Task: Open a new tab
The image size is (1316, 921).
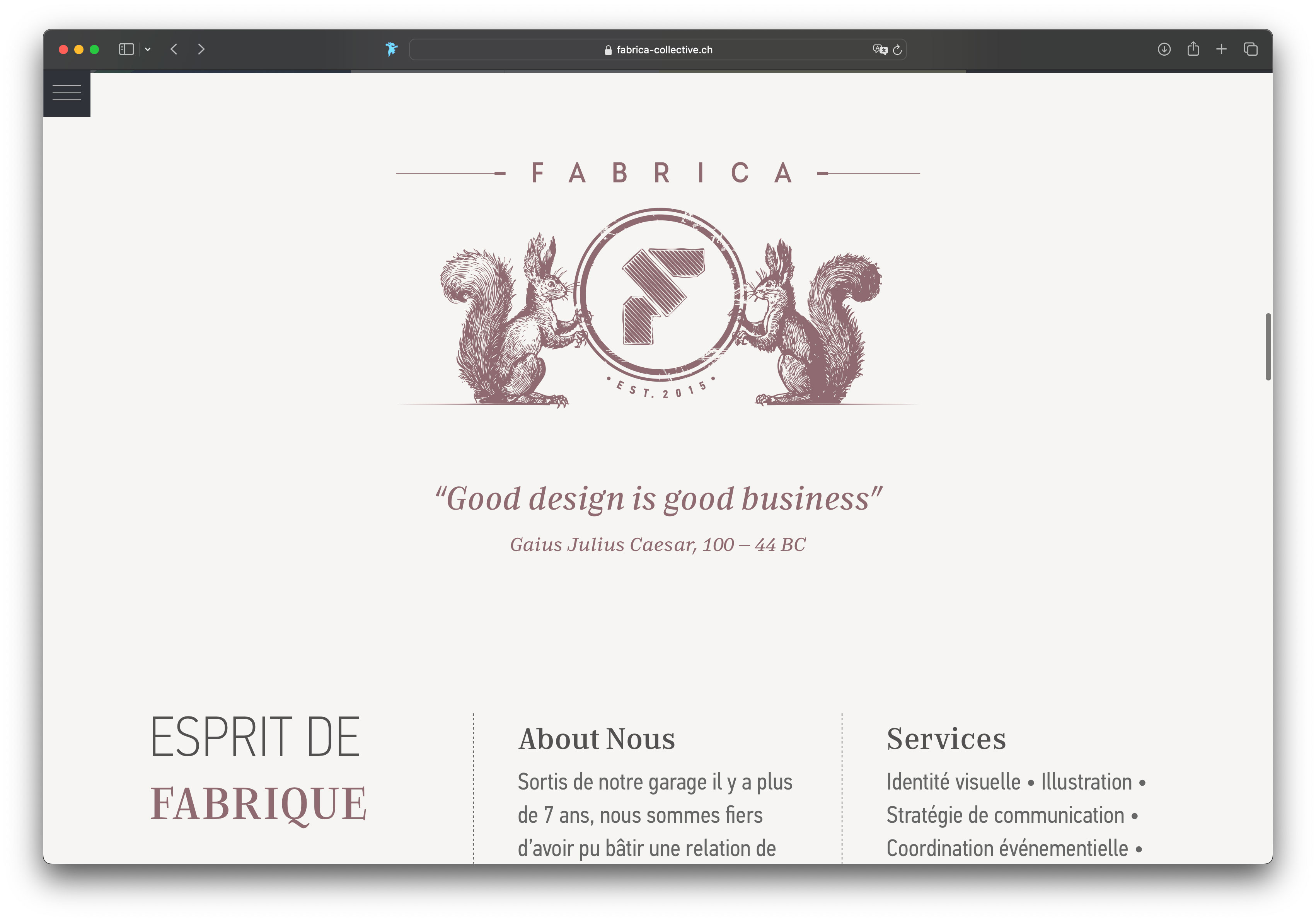Action: pos(1221,49)
